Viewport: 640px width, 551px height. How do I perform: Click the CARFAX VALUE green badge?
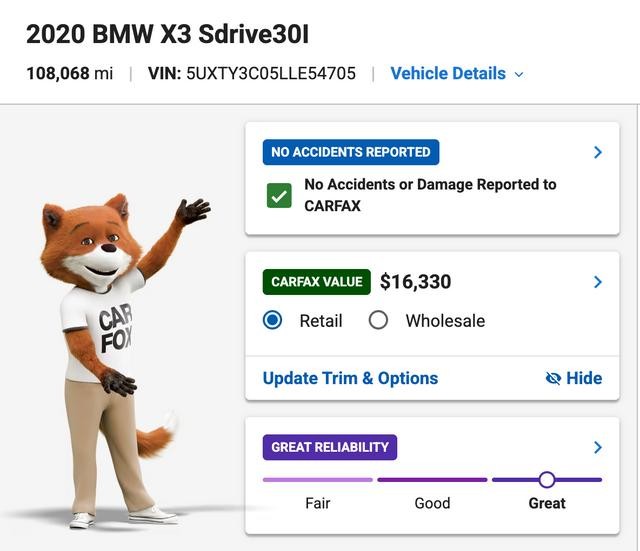[x=317, y=282]
